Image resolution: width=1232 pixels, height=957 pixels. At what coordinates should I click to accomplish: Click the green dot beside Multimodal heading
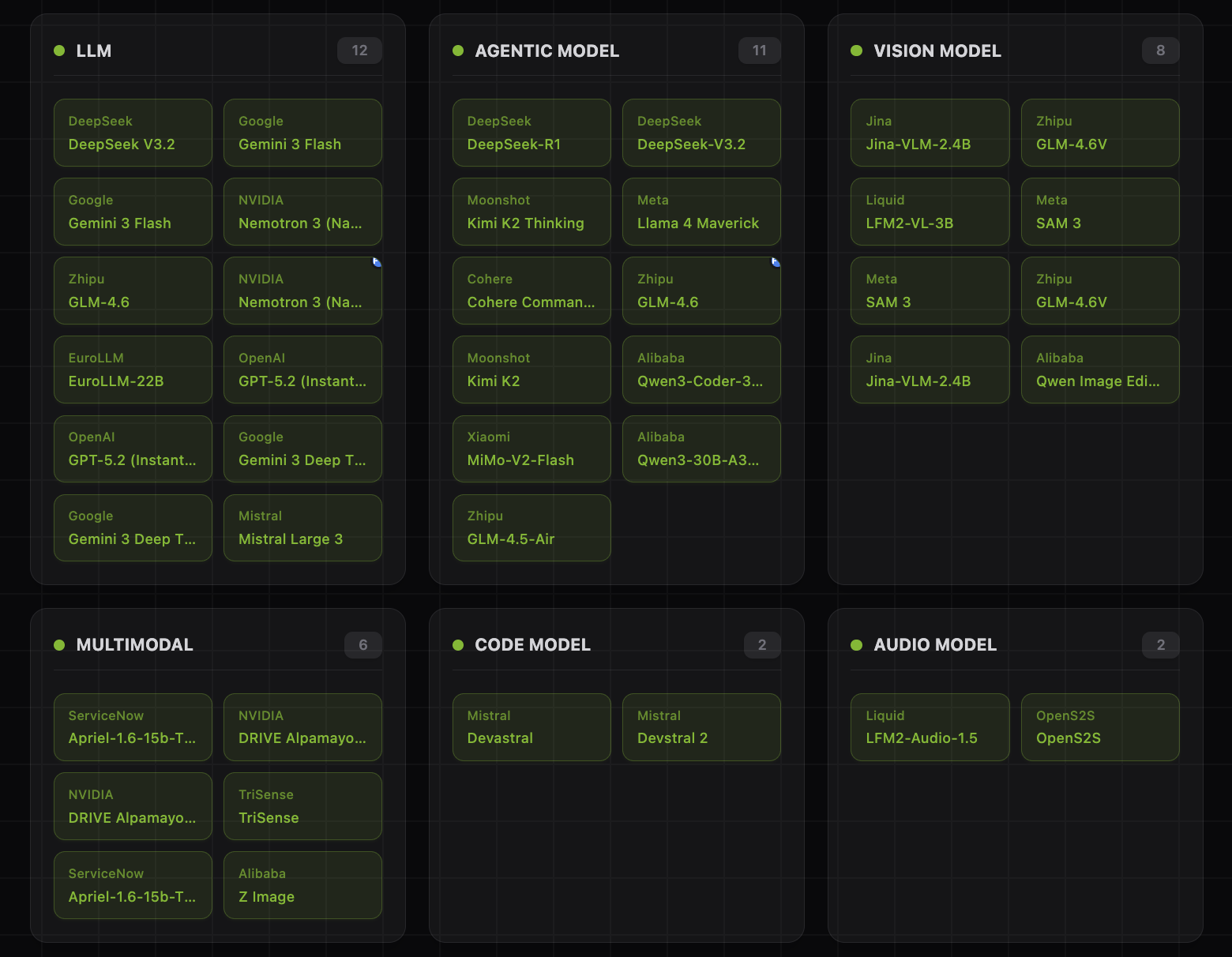[59, 645]
